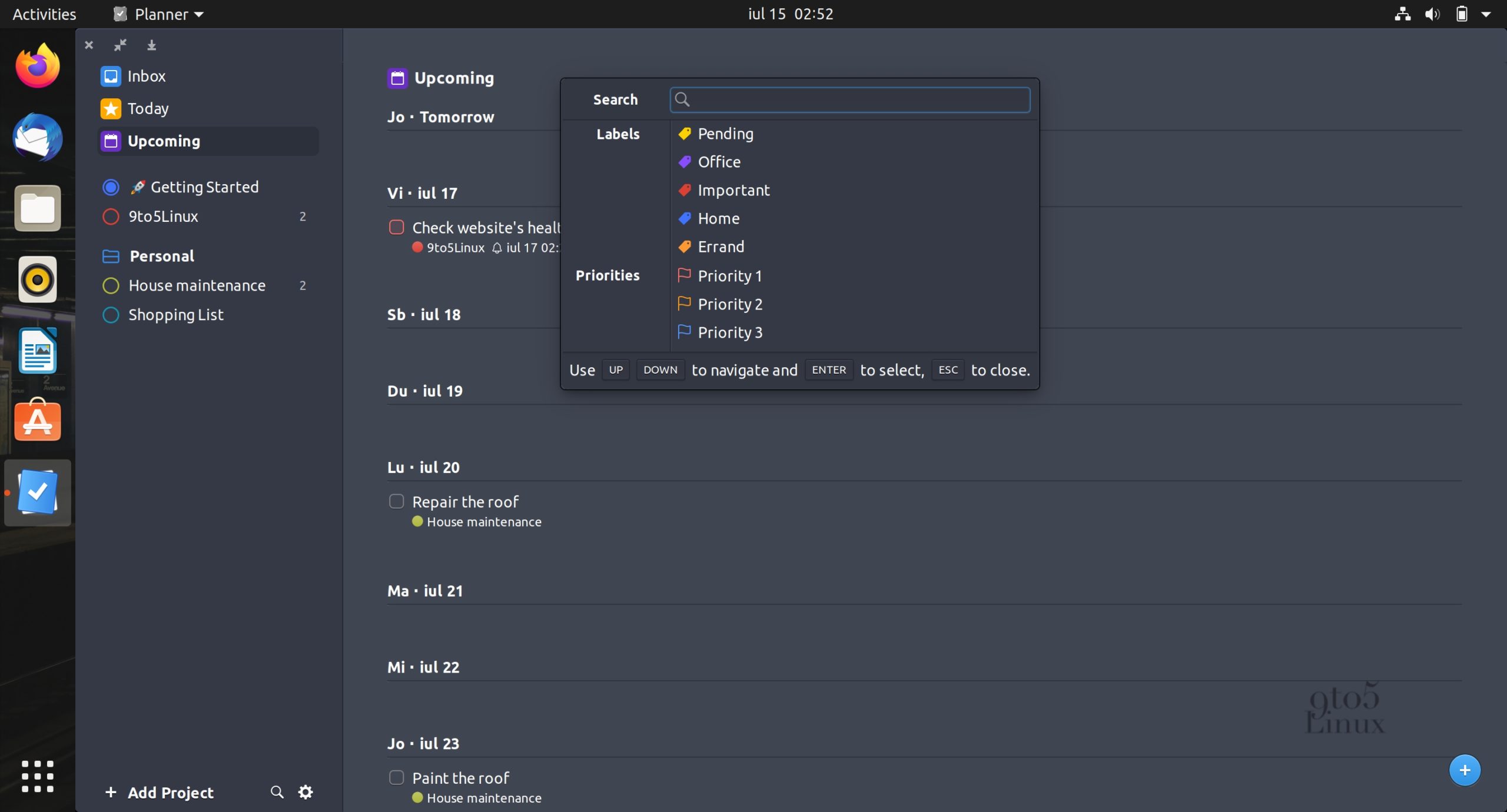Viewport: 1507px width, 812px height.
Task: Open the Planner app menu dropdown
Action: (x=157, y=14)
